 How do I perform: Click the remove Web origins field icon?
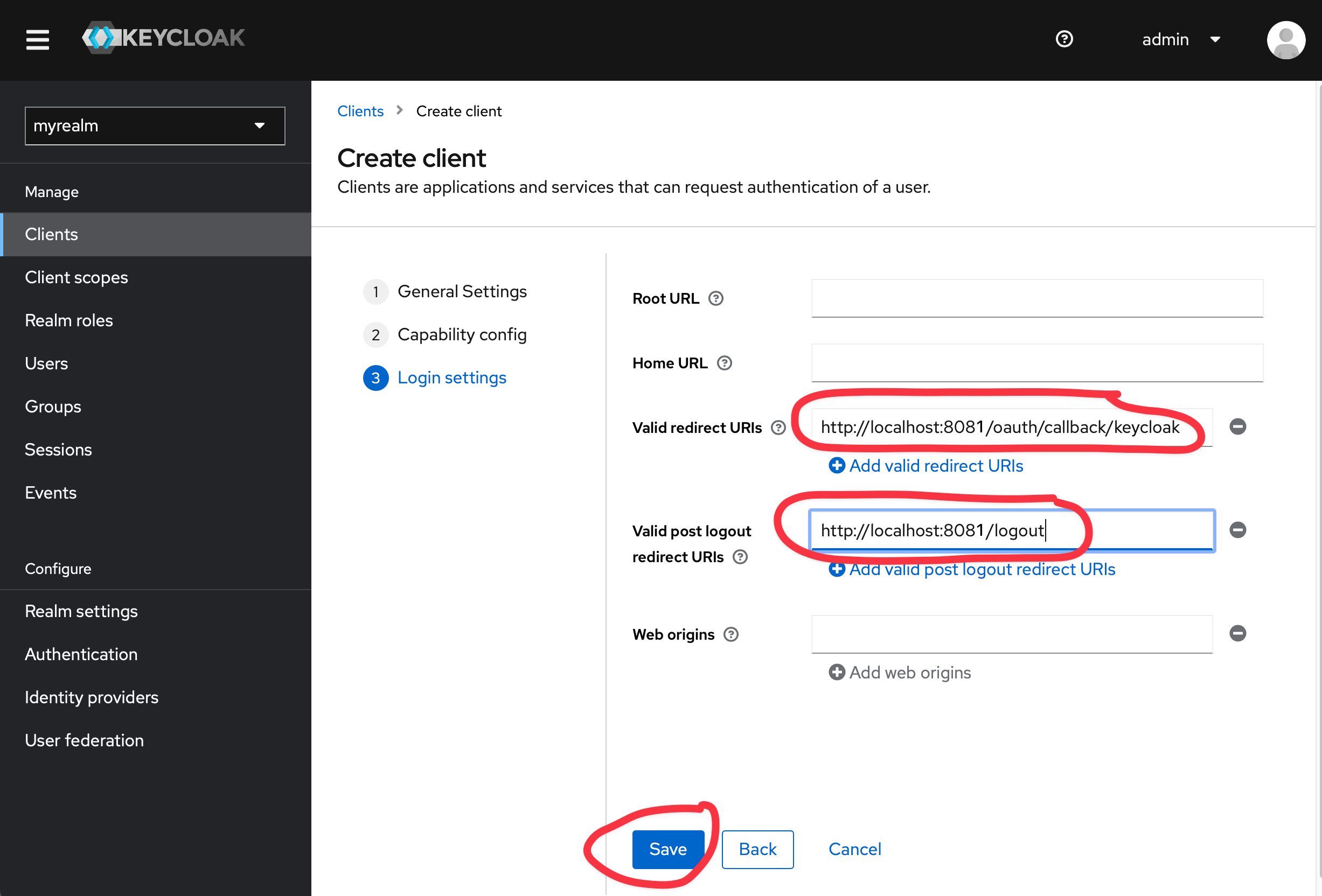1238,633
